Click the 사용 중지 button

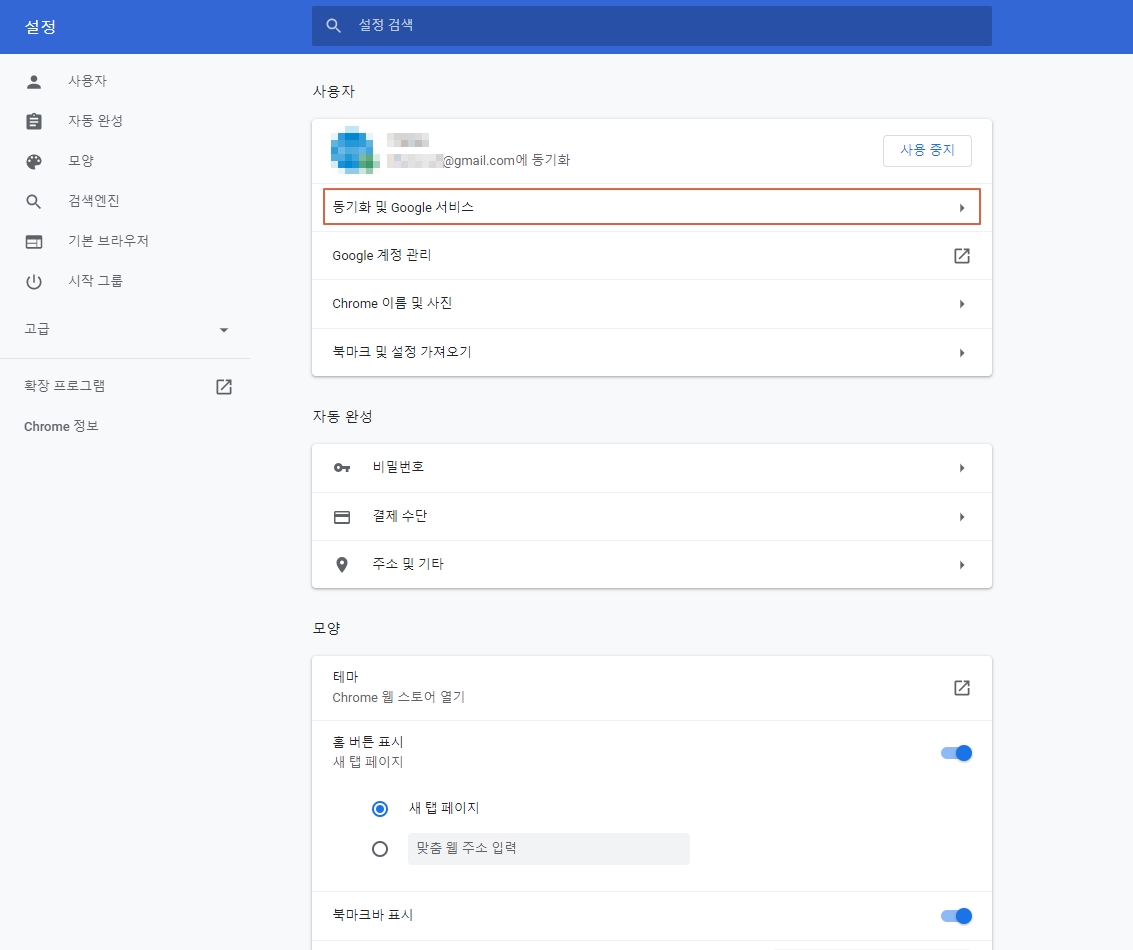(x=927, y=150)
